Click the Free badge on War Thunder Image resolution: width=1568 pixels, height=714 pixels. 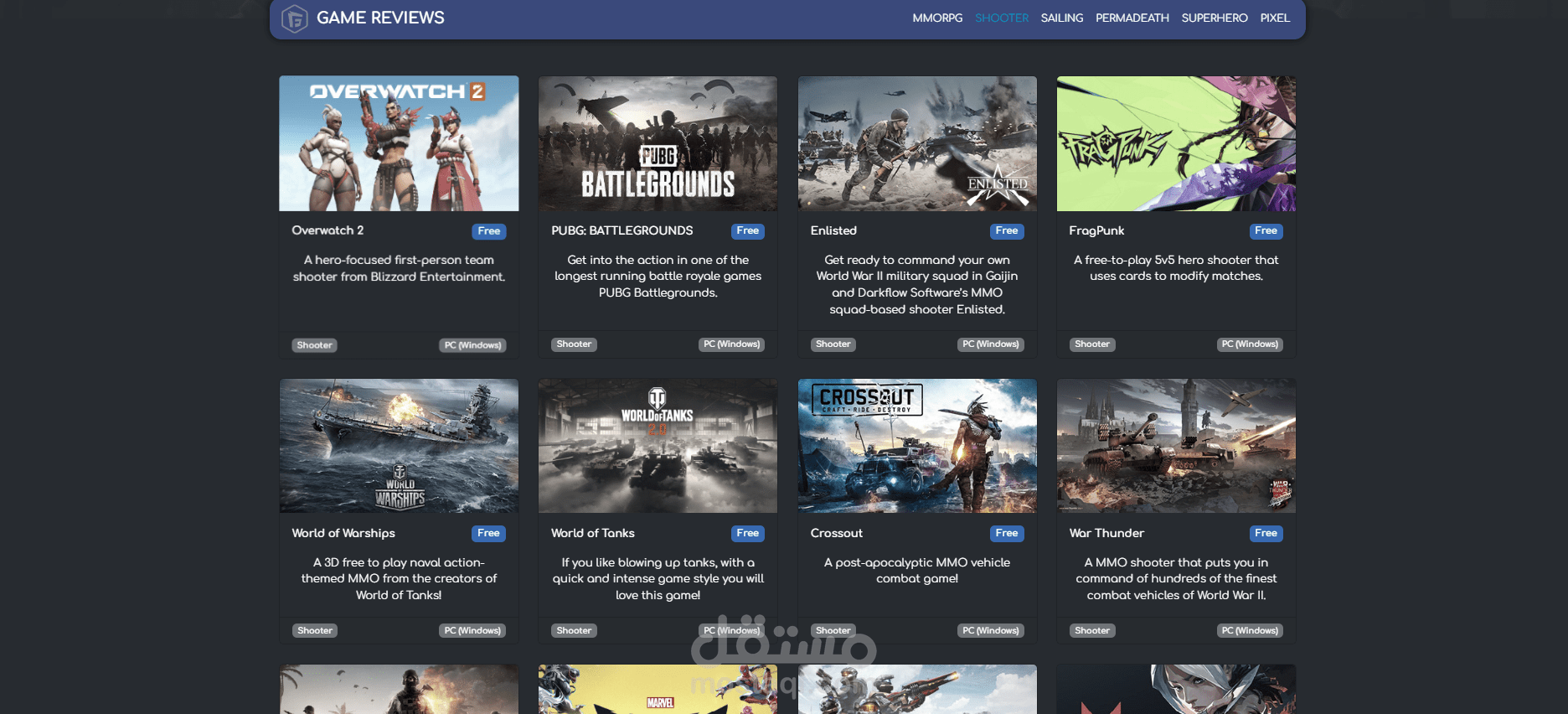[1266, 534]
